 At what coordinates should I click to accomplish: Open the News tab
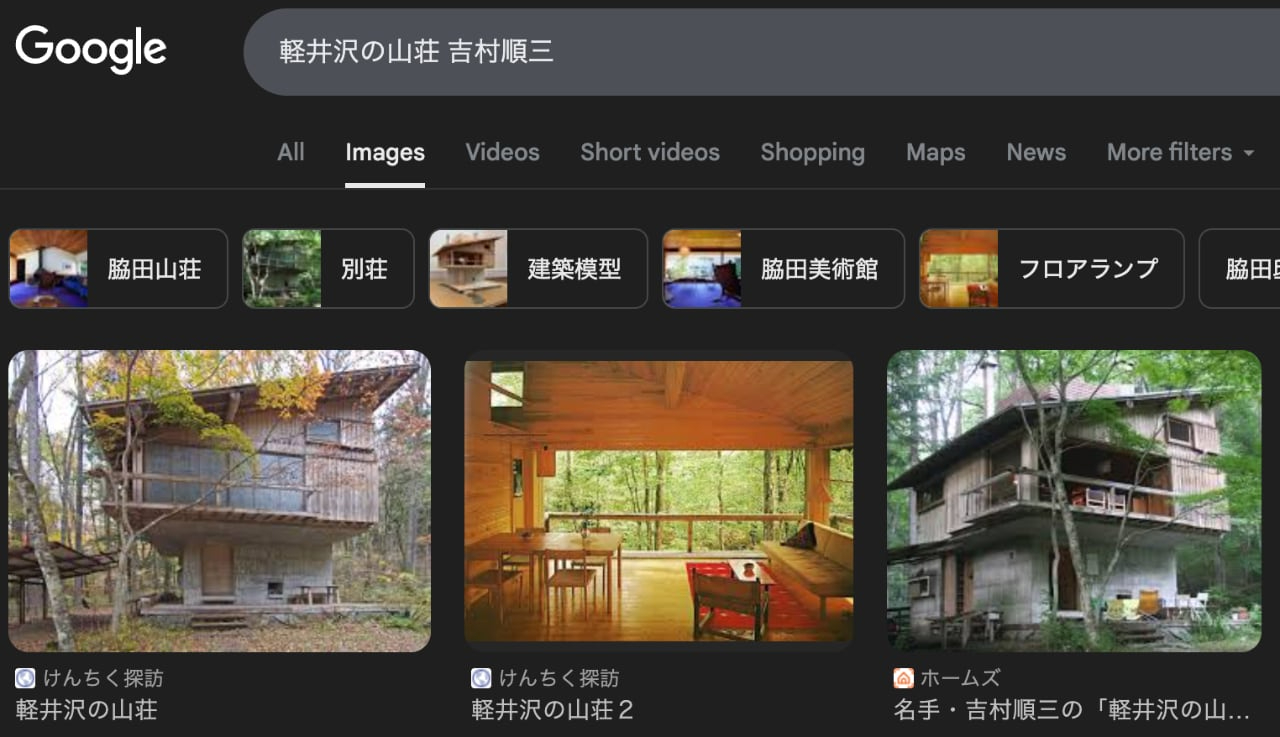(1036, 152)
